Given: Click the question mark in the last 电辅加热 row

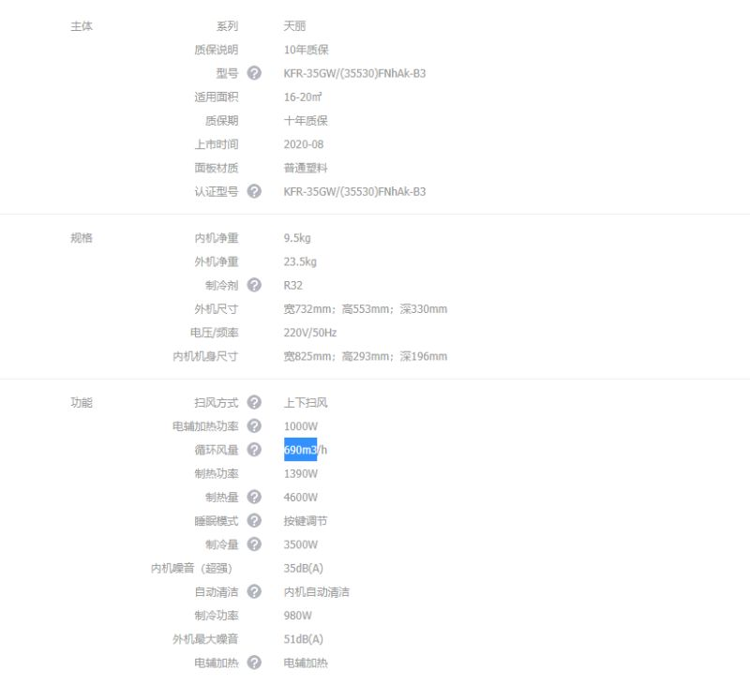Looking at the screenshot, I should pos(254,663).
